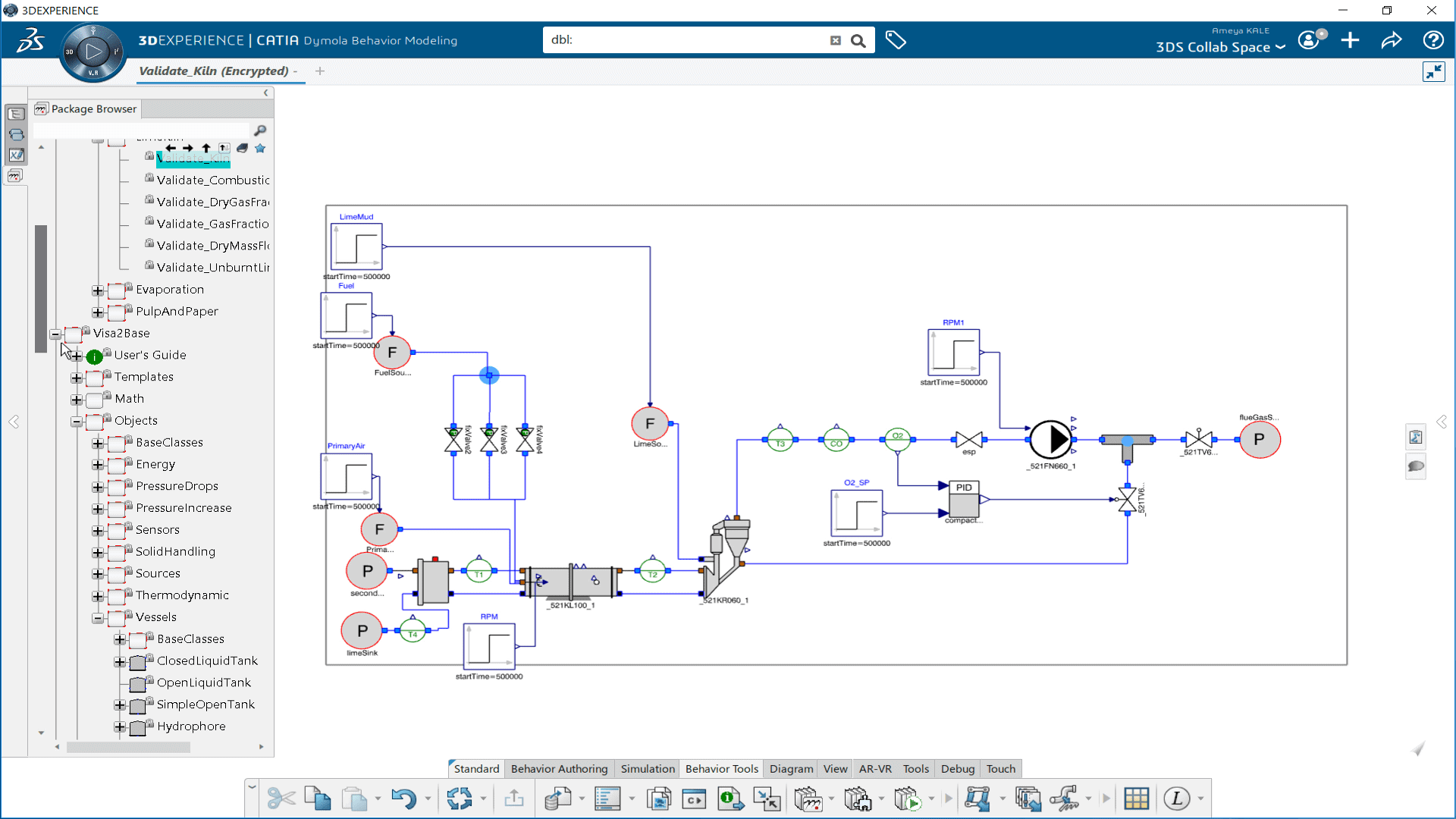Viewport: 1456px width, 819px height.
Task: Switch to the Simulation tab
Action: click(x=647, y=768)
